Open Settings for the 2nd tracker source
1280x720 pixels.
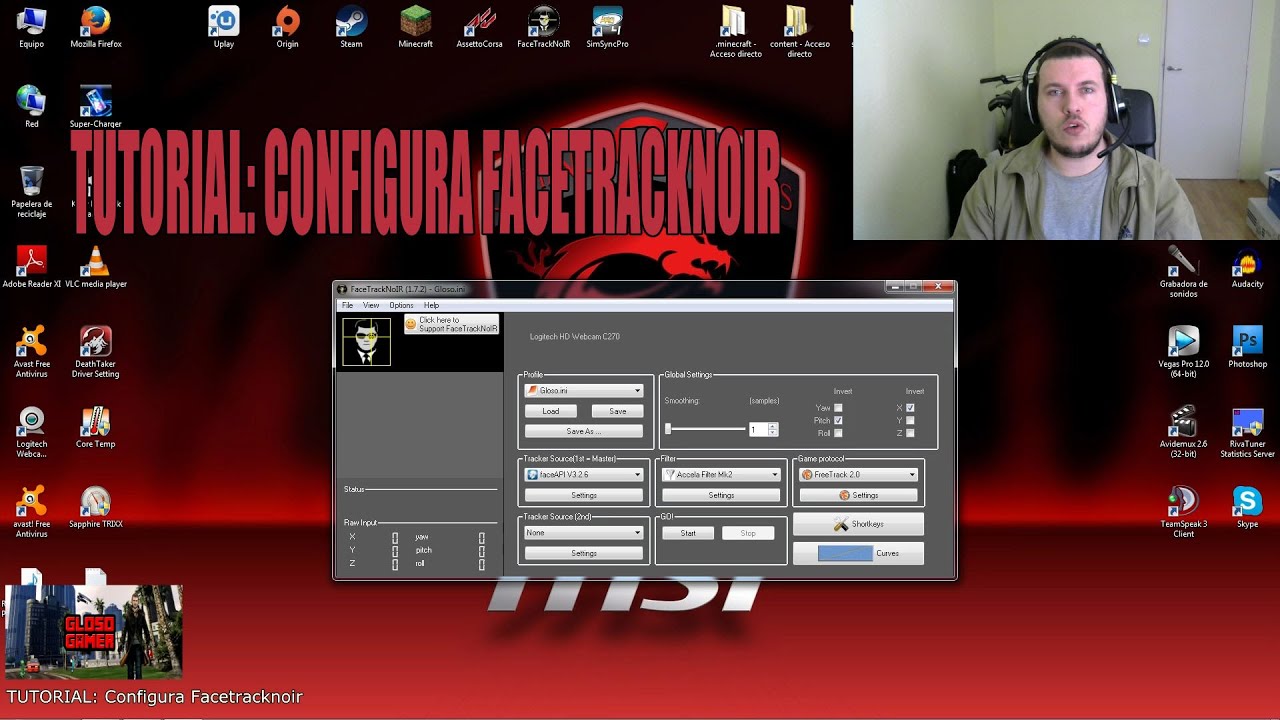pos(584,553)
